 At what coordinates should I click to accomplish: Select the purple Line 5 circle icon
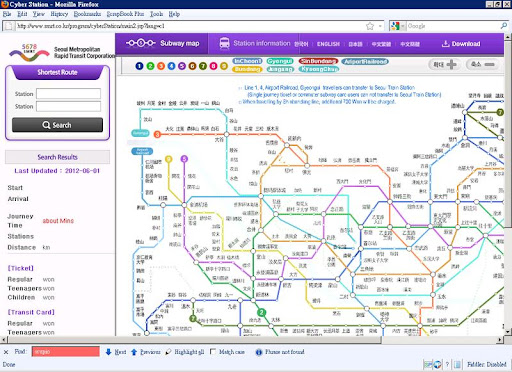tap(182, 66)
